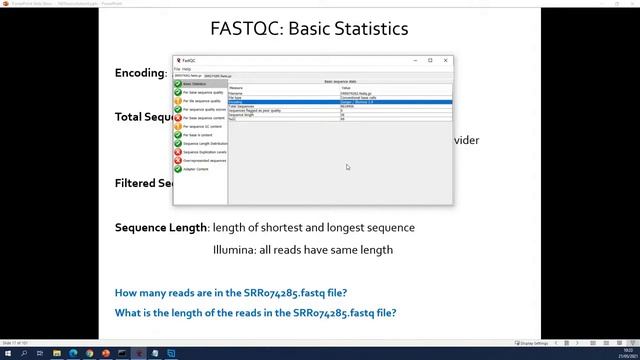Switch to the second fastq file tab

click(218, 76)
